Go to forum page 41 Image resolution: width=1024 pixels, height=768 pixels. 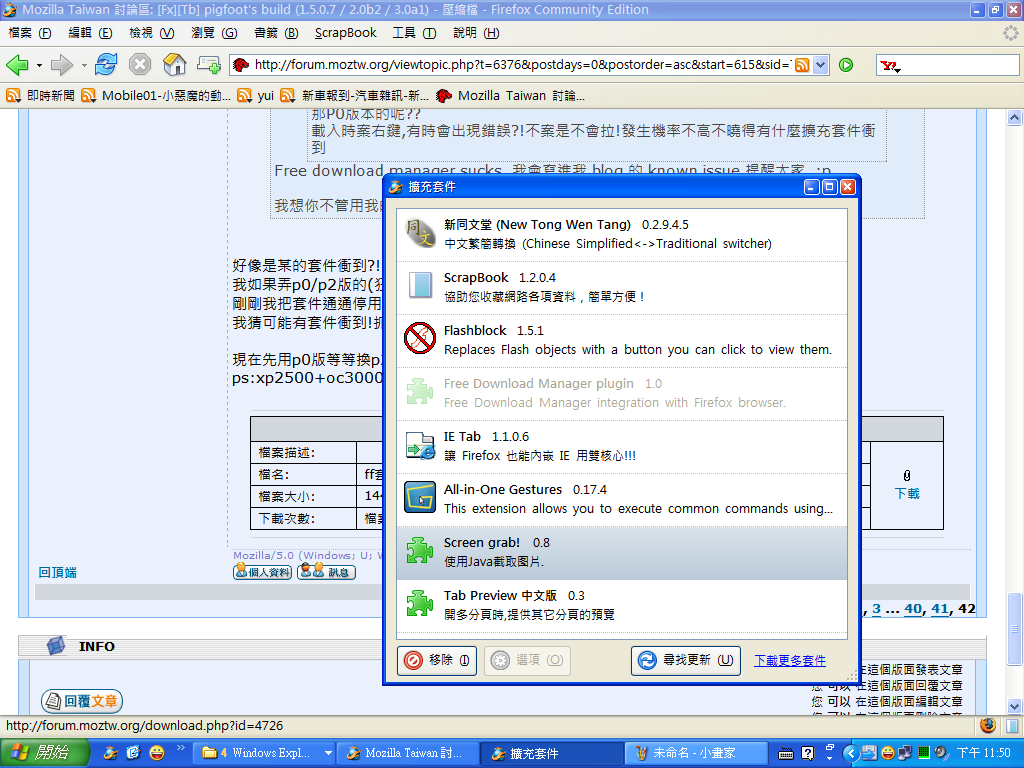[x=940, y=609]
